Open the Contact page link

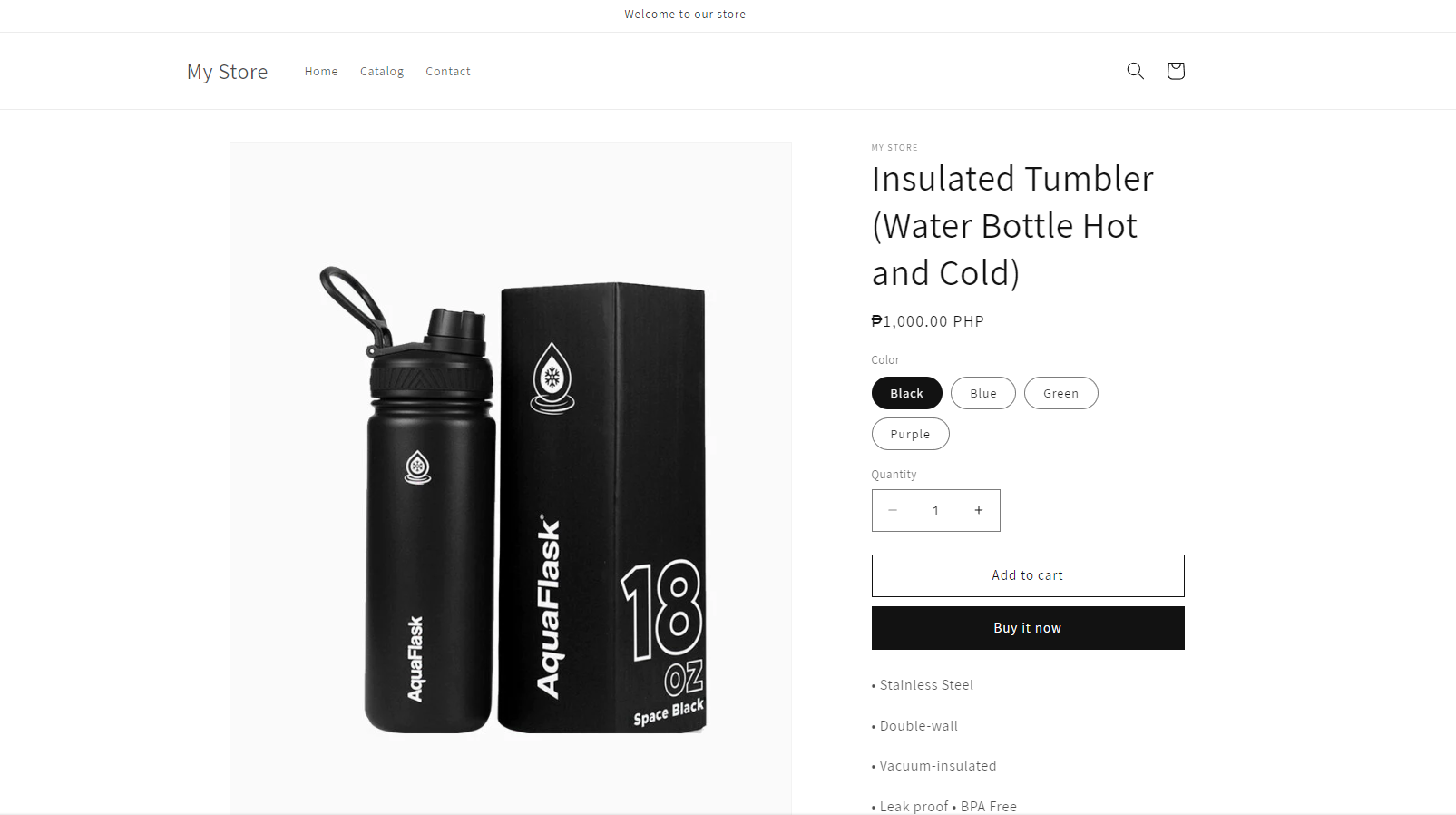tap(448, 71)
